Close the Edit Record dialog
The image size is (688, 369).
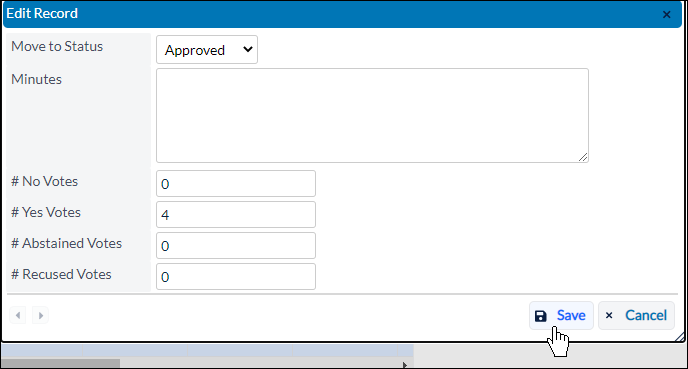point(666,15)
